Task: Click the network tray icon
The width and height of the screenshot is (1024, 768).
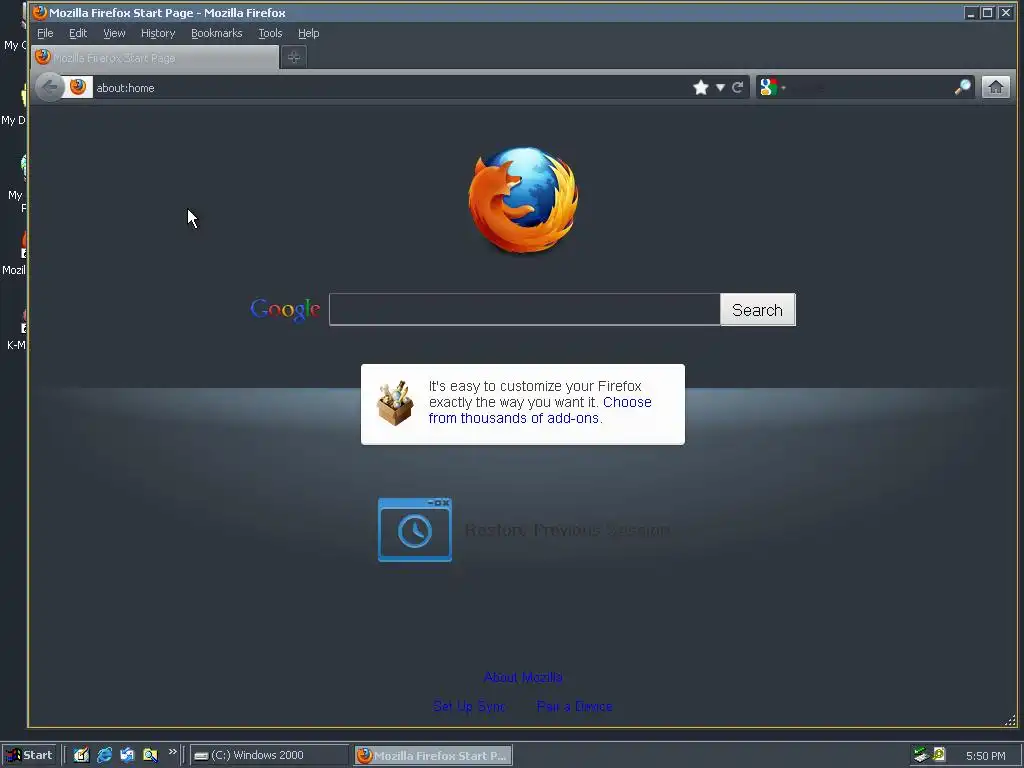Action: point(921,755)
